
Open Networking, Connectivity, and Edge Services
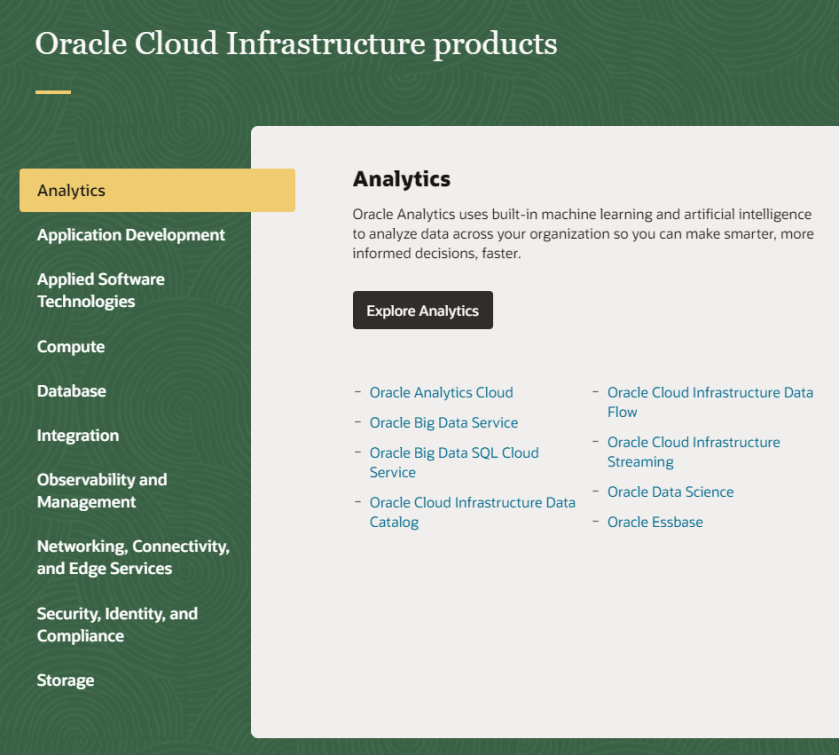pyautogui.click(x=133, y=558)
